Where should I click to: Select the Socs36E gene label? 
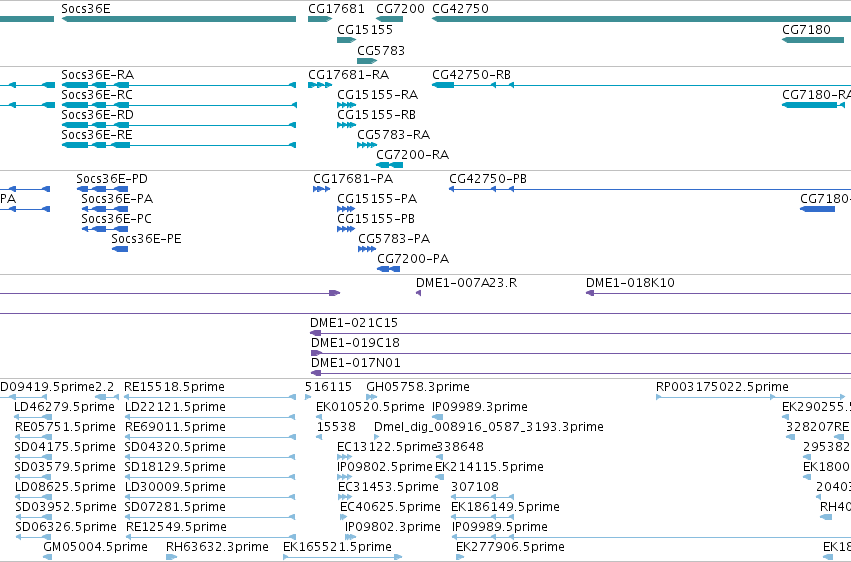pos(86,9)
